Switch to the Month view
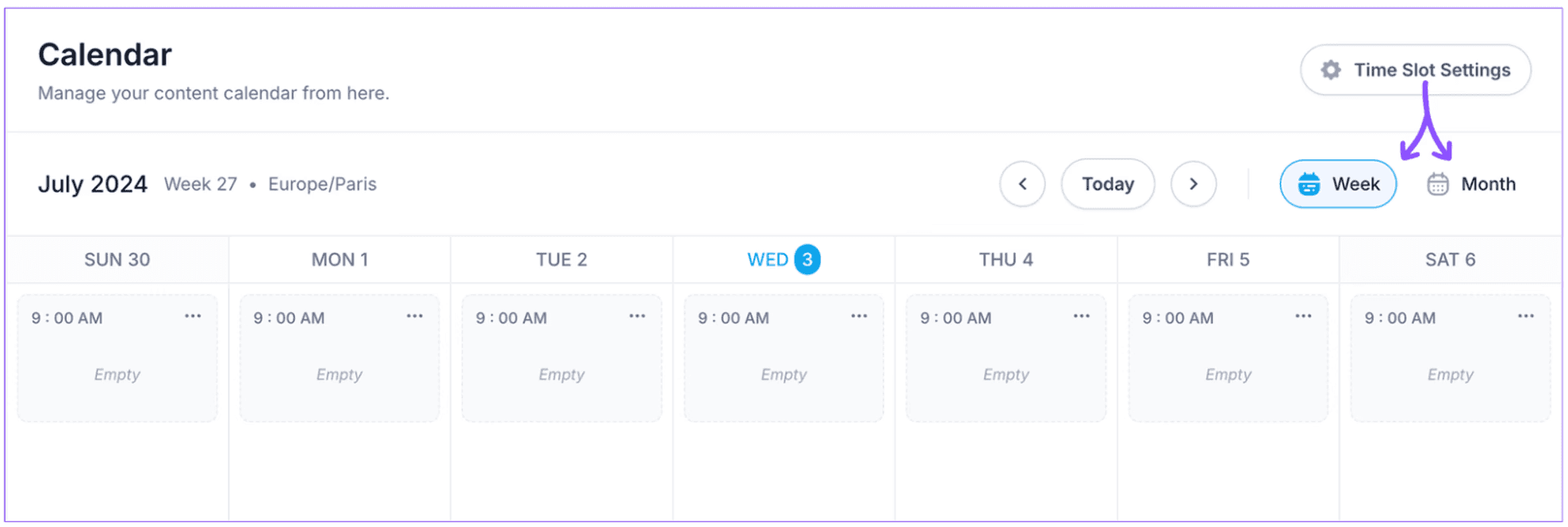The width and height of the screenshot is (1568, 527). pyautogui.click(x=1471, y=184)
